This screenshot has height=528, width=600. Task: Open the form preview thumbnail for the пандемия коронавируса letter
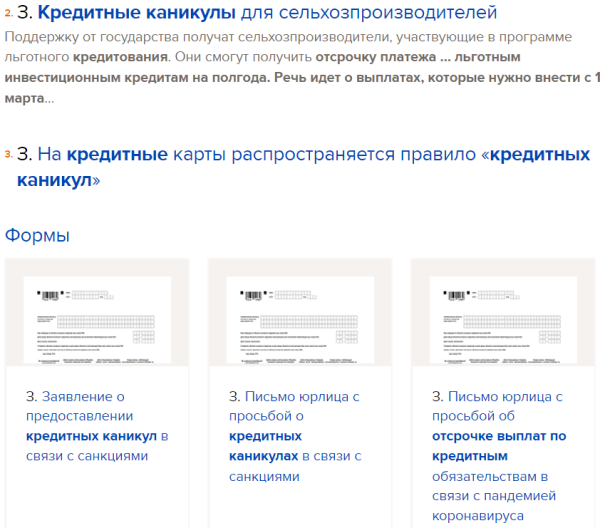[x=503, y=320]
